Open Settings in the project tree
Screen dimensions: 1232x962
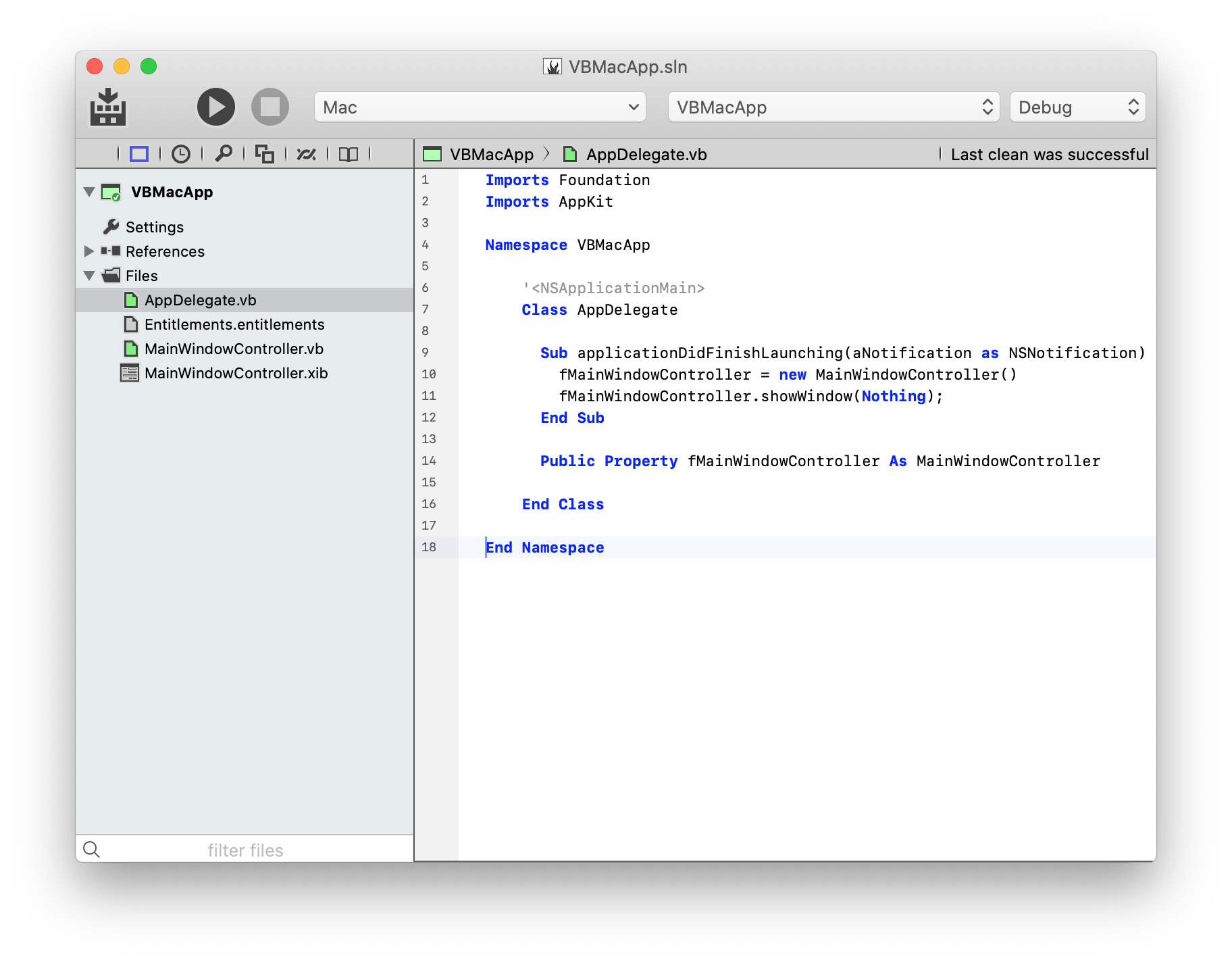click(x=155, y=227)
